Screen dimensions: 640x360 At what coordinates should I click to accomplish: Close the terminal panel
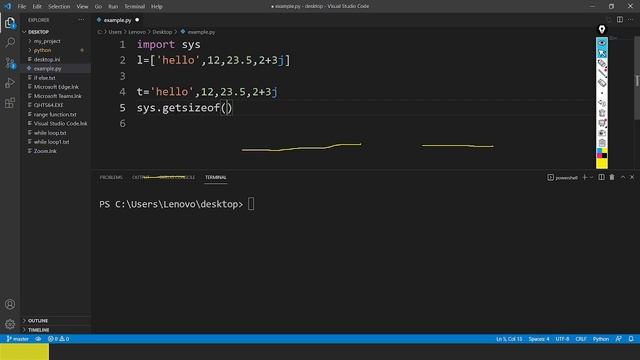(x=632, y=177)
